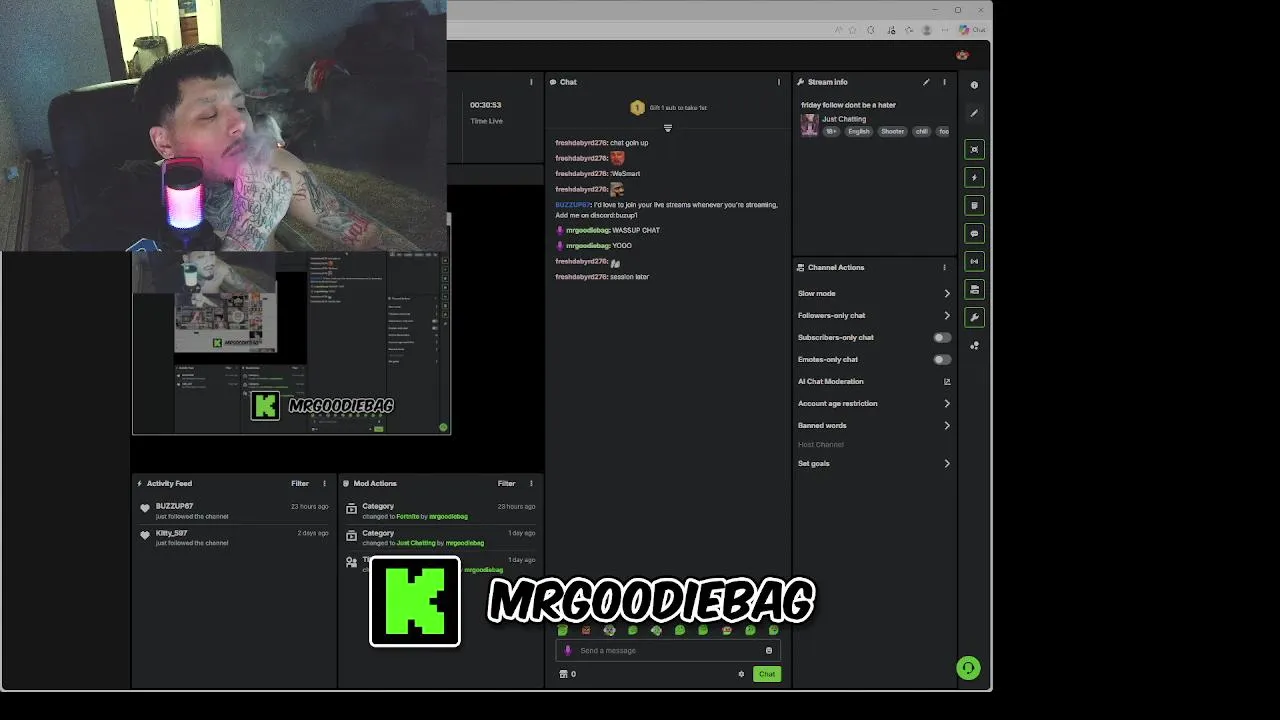This screenshot has height=720, width=1280.
Task: Click the English stream tag
Action: 859,131
